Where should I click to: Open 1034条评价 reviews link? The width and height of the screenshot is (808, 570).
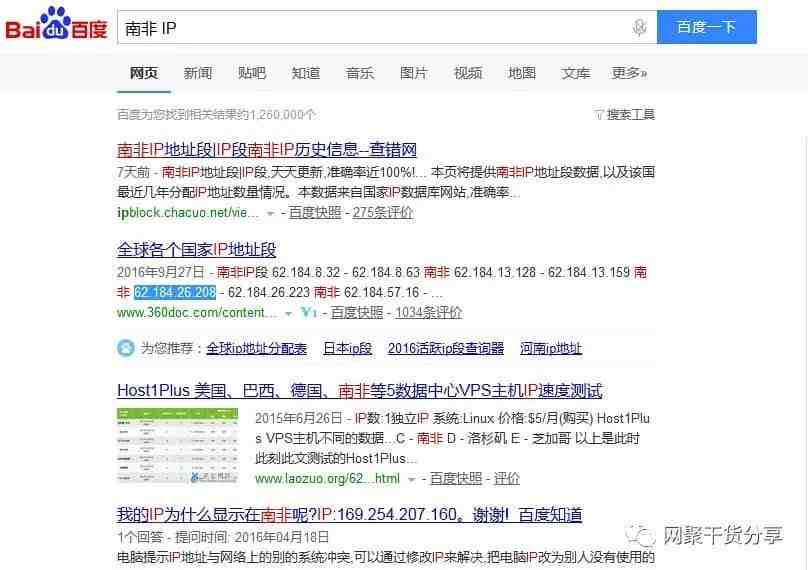429,312
